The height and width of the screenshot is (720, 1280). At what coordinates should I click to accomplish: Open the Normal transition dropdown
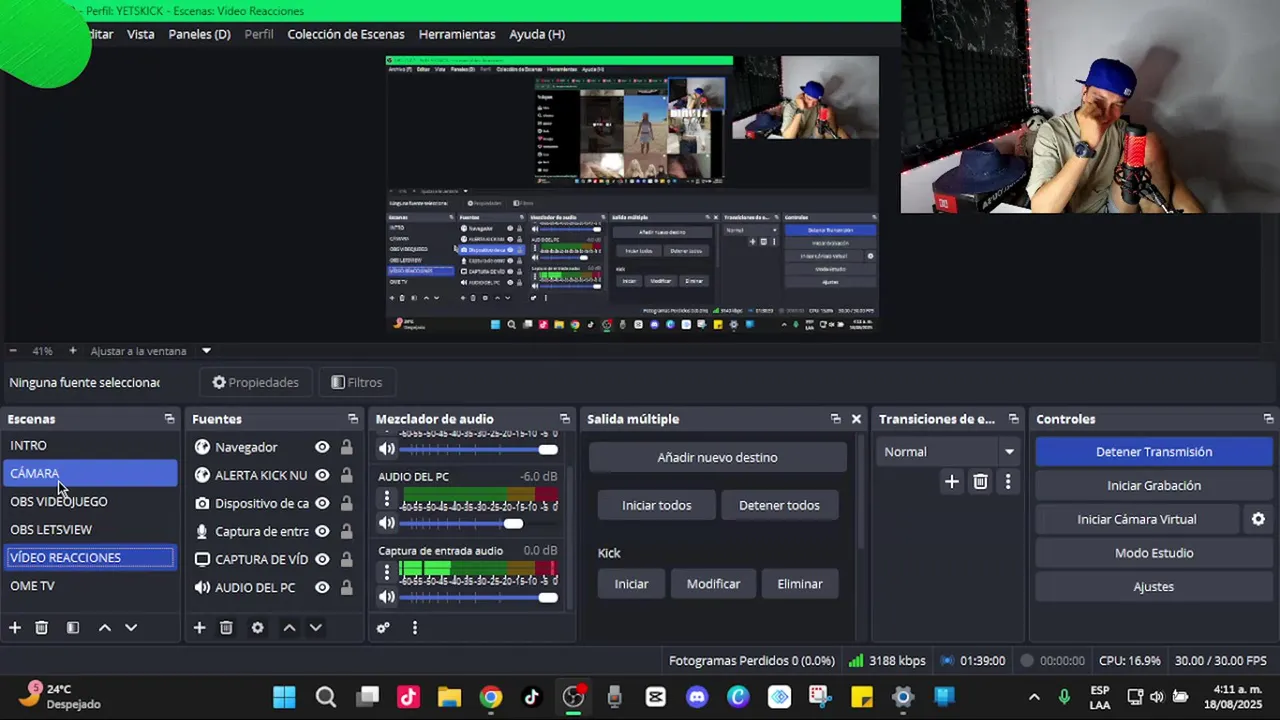coord(948,452)
